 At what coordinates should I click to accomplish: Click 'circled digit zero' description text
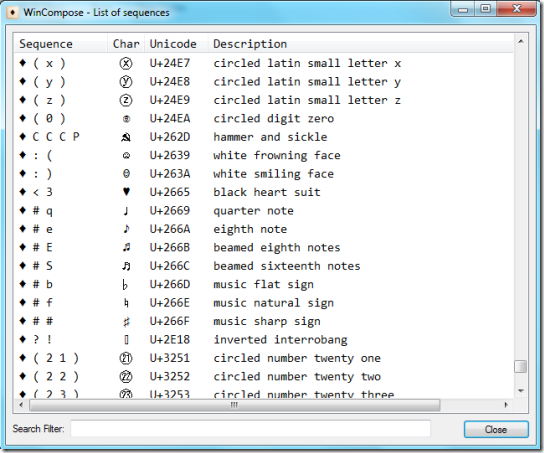pos(273,119)
